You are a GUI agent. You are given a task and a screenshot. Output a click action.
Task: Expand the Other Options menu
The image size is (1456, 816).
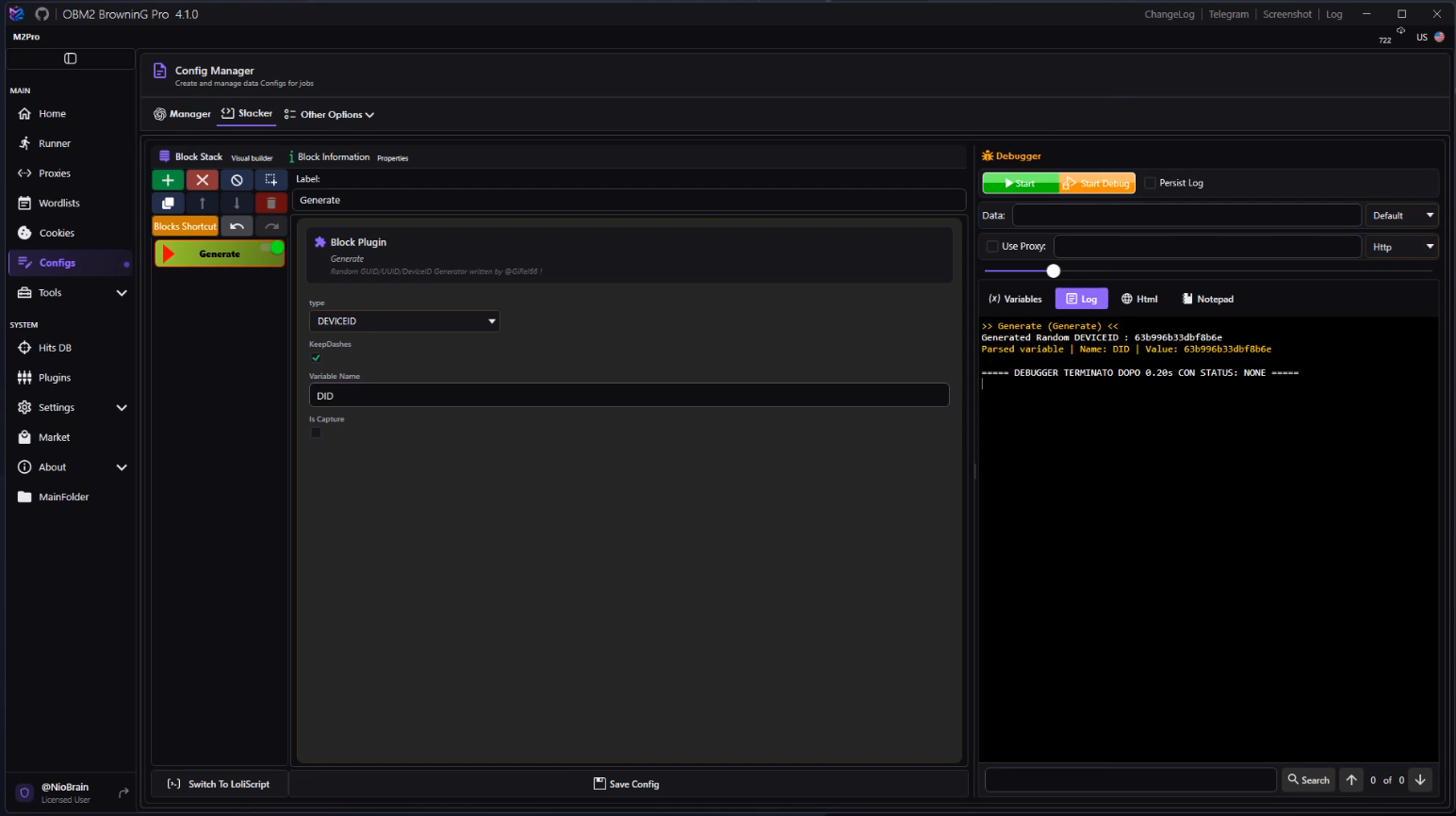[329, 115]
